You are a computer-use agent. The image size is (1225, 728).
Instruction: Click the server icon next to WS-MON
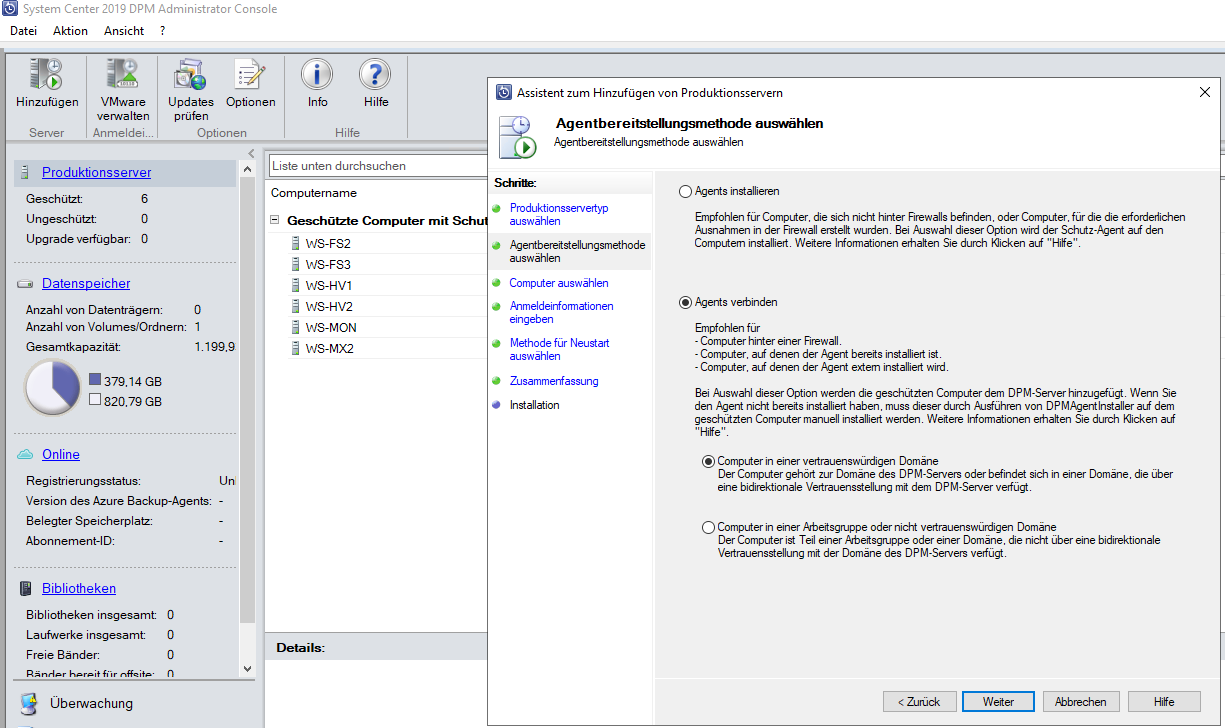tap(295, 327)
